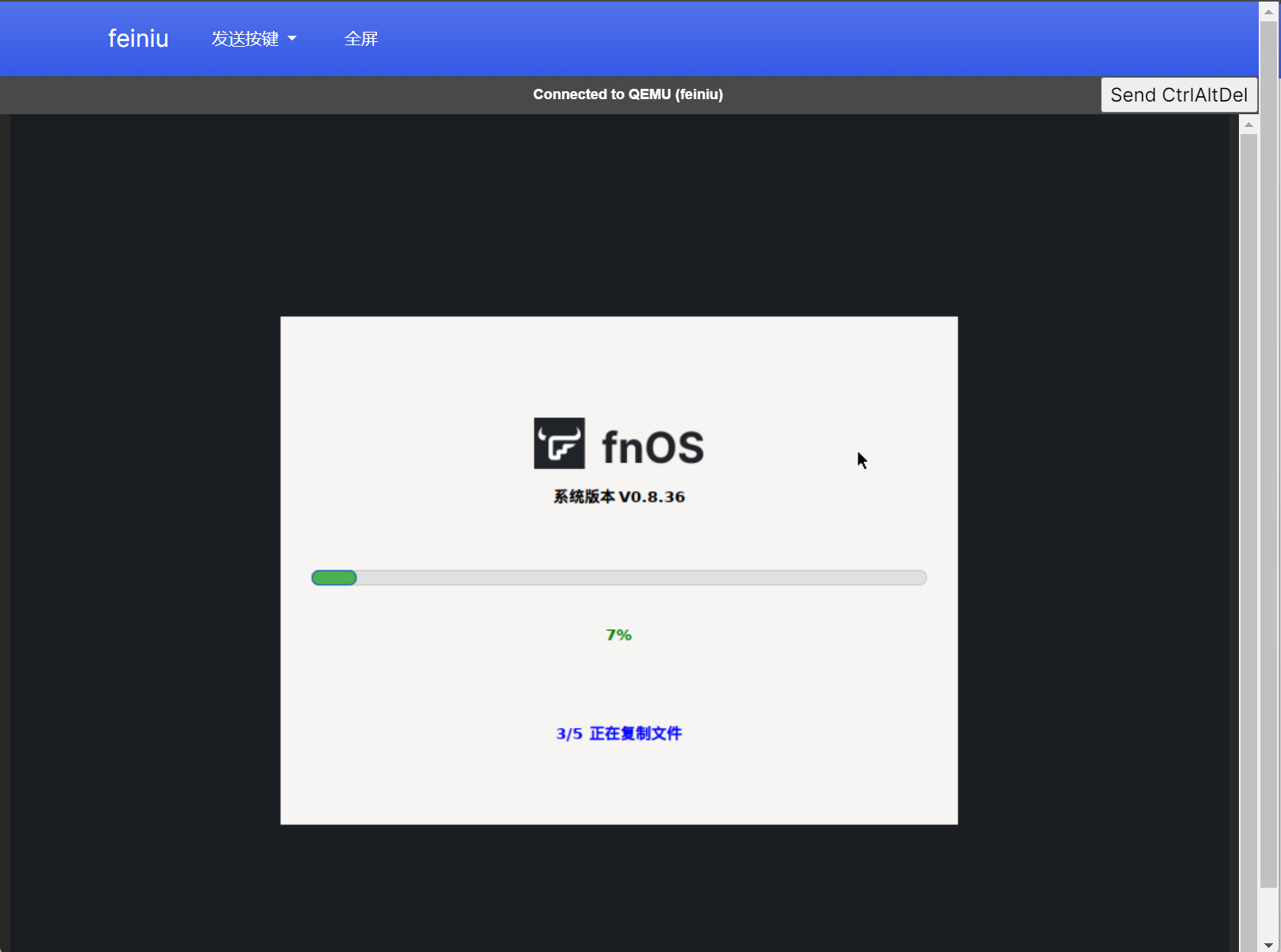
Task: Open the 发送按键 dropdown menu
Action: [254, 38]
